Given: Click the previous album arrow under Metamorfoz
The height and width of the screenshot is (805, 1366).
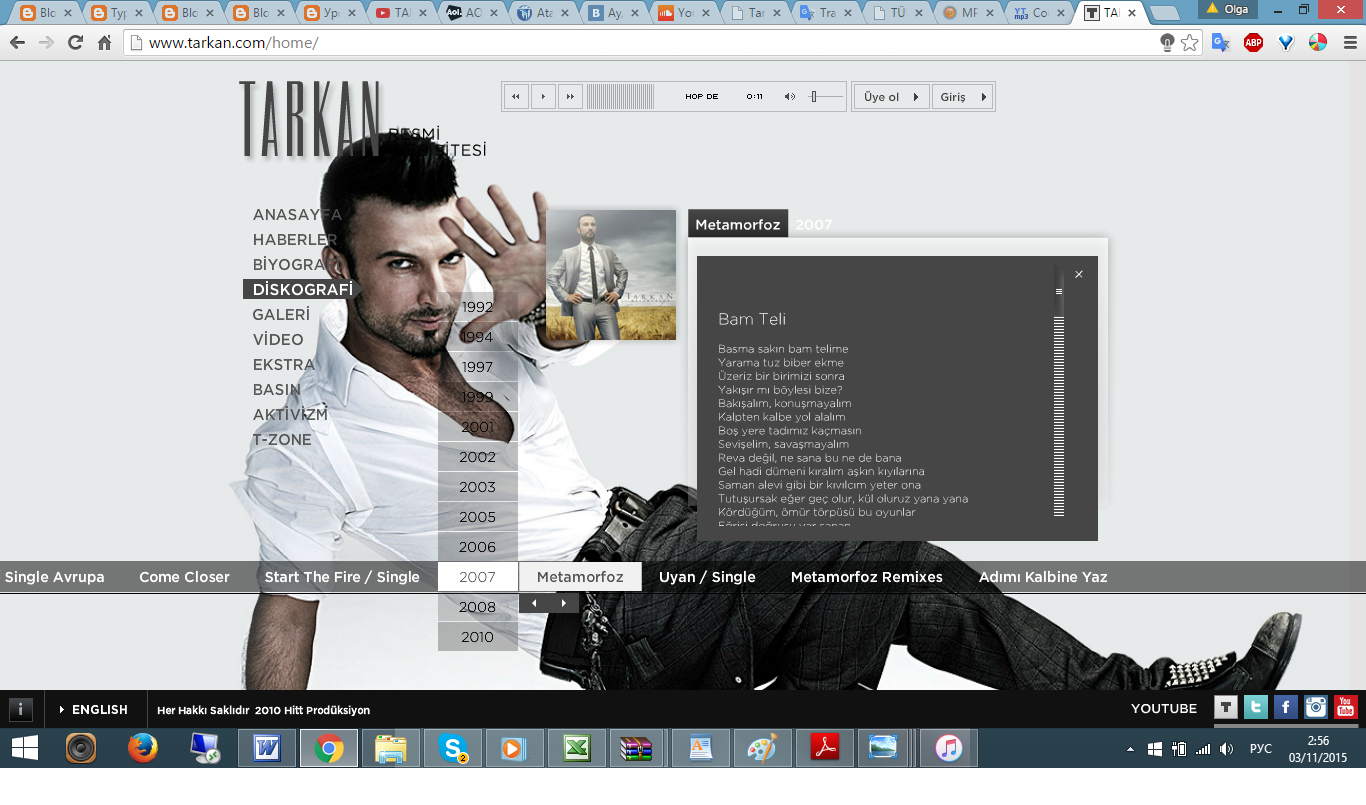Looking at the screenshot, I should [534, 603].
